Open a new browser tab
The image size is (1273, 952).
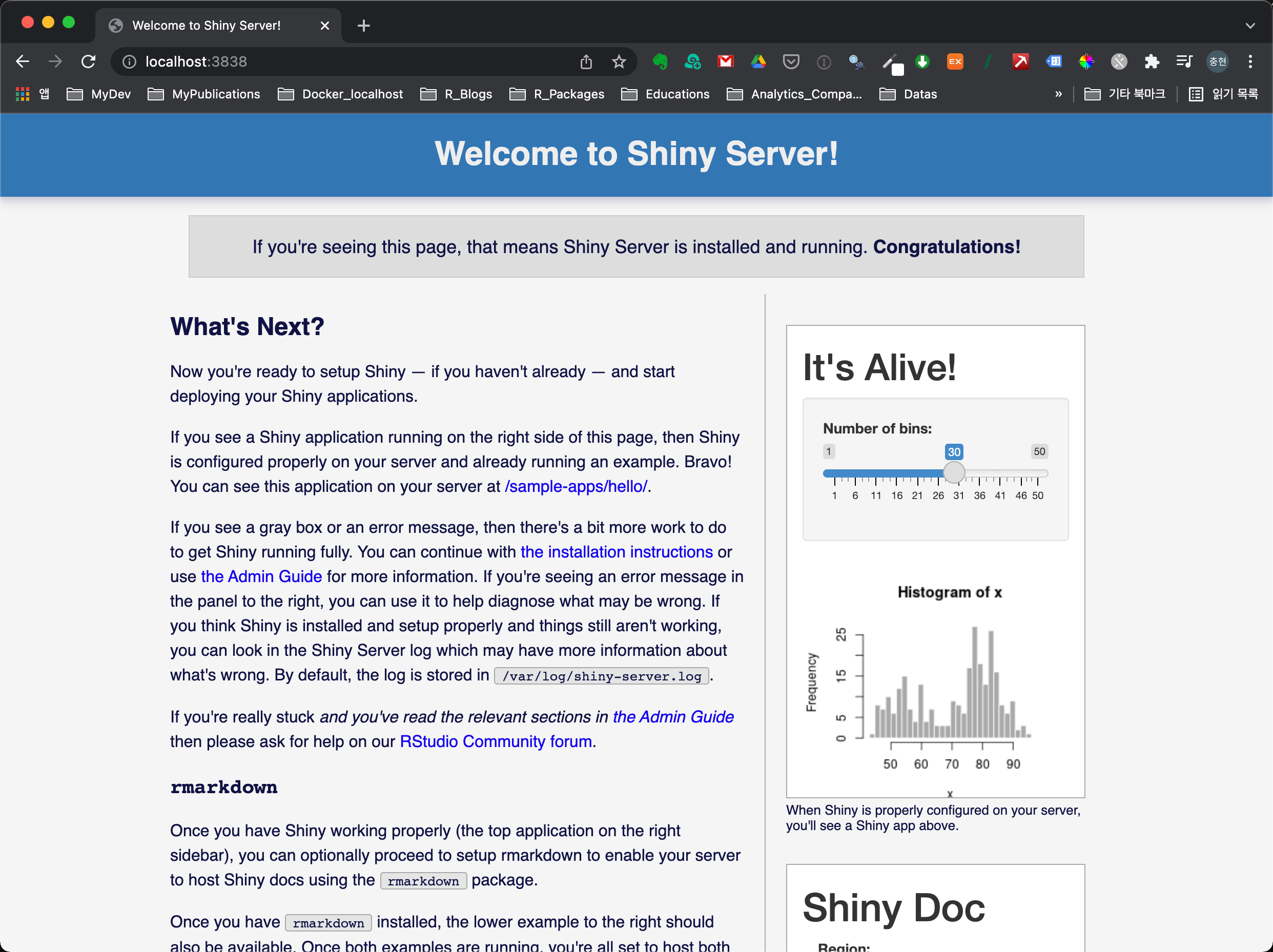point(364,26)
